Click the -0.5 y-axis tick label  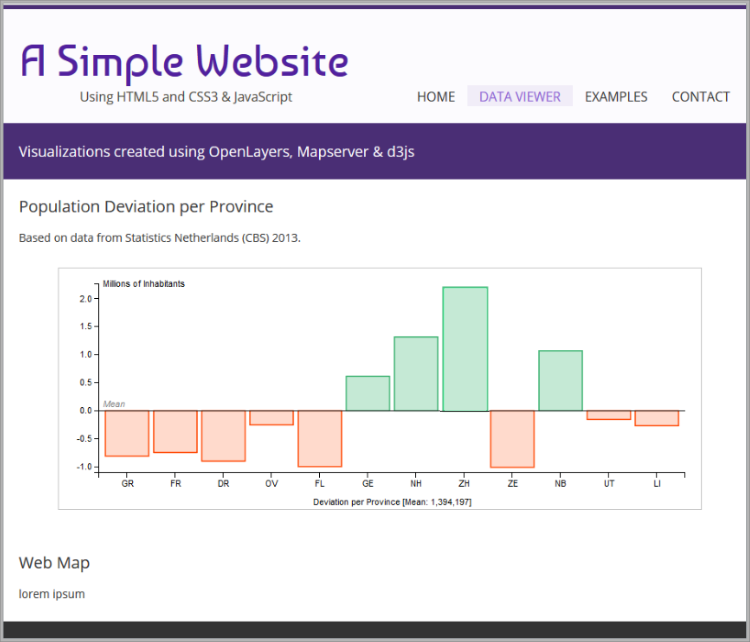pos(84,439)
